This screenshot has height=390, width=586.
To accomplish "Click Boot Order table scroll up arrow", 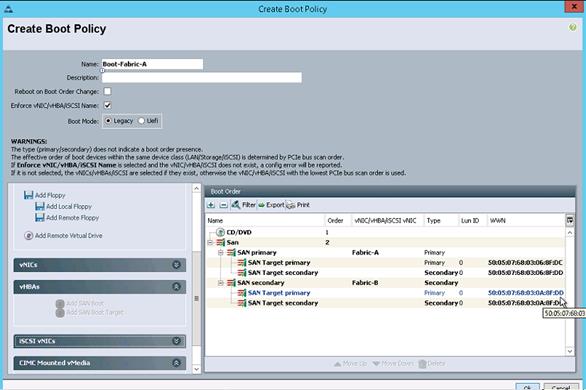I will click(x=570, y=232).
